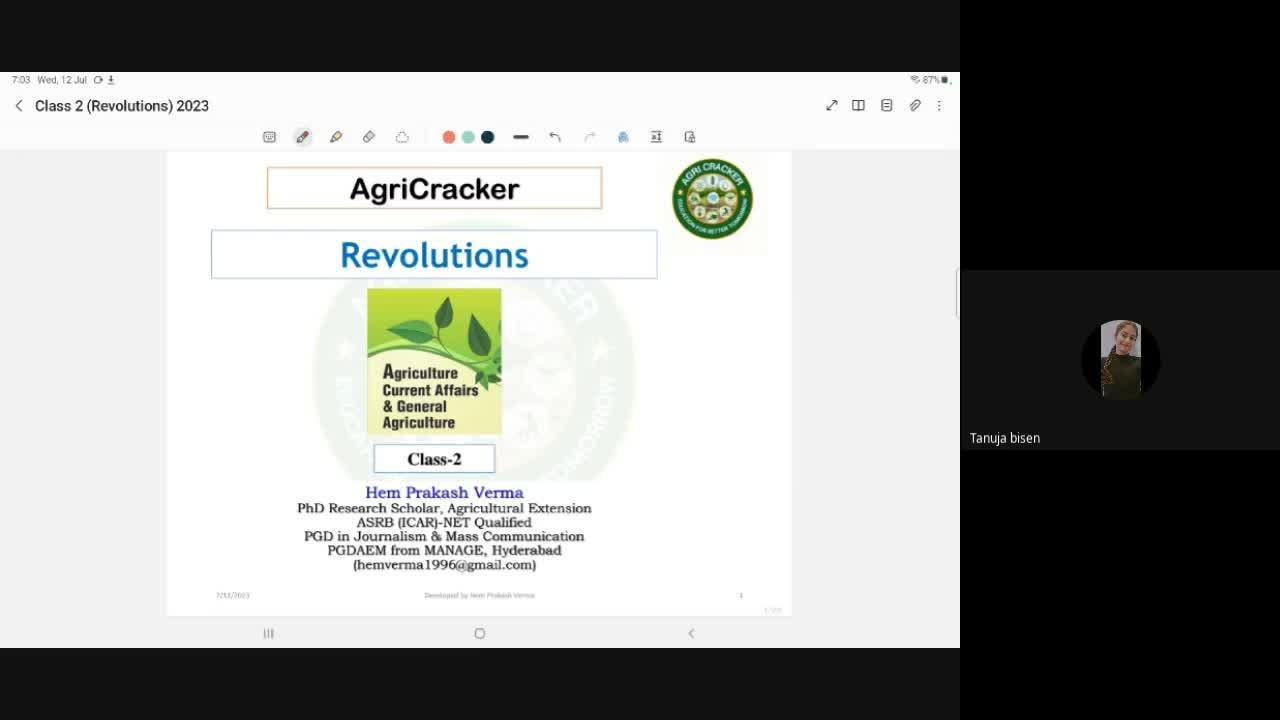Click PGD in Journalism & Mass Communication line
The width and height of the screenshot is (1280, 720).
pos(444,536)
